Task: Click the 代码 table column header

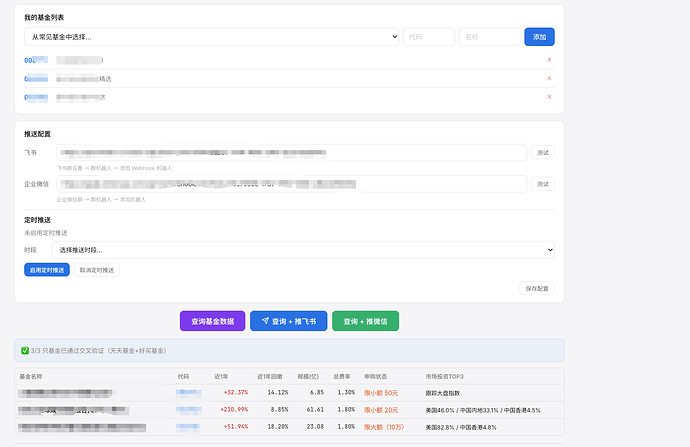Action: coord(183,377)
